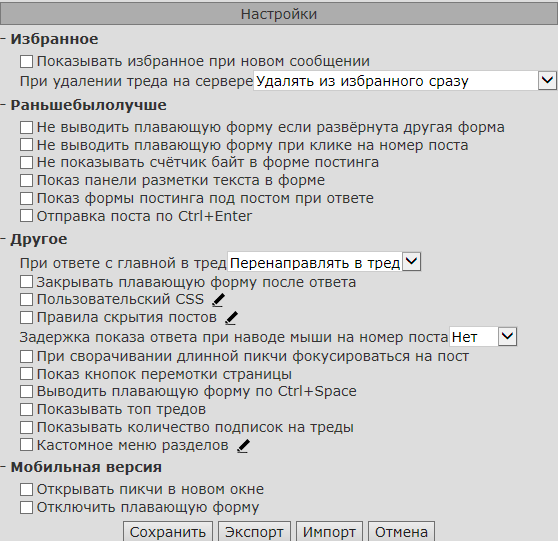The width and height of the screenshot is (558, 541).
Task: Click the Экспорт button
Action: point(254,532)
